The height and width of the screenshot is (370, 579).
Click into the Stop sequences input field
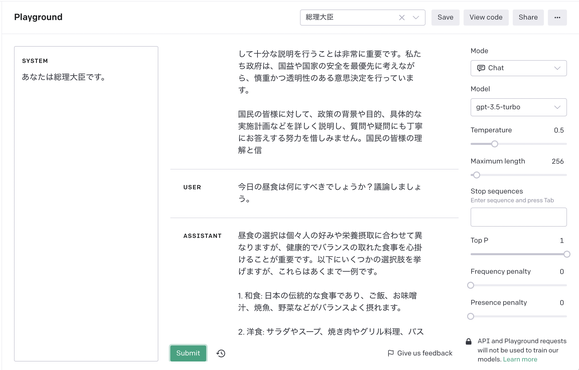pos(518,217)
